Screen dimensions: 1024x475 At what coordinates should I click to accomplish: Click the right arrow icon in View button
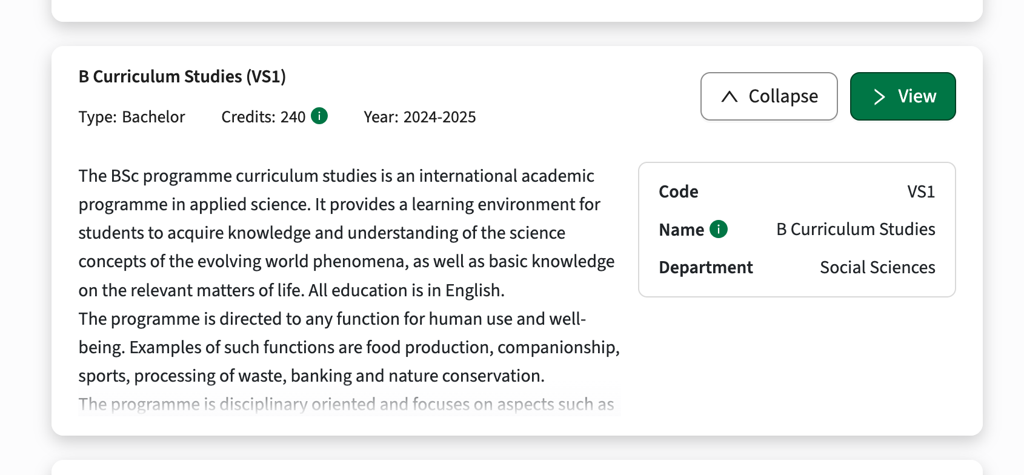click(x=879, y=96)
